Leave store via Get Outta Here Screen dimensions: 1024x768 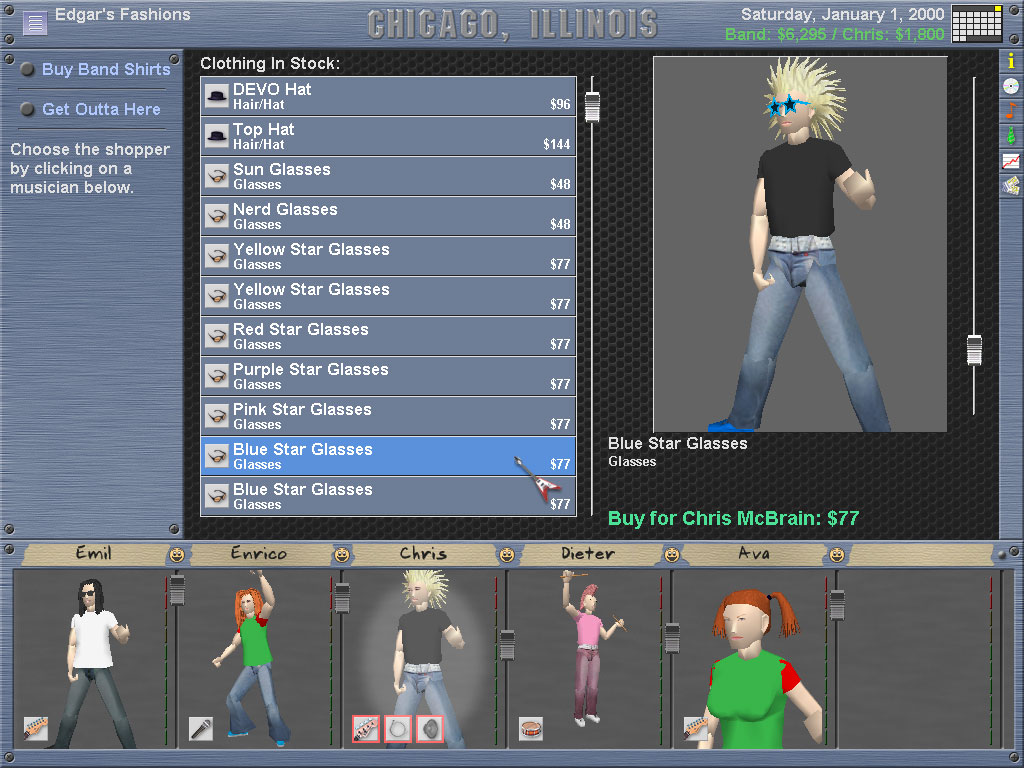pyautogui.click(x=101, y=109)
